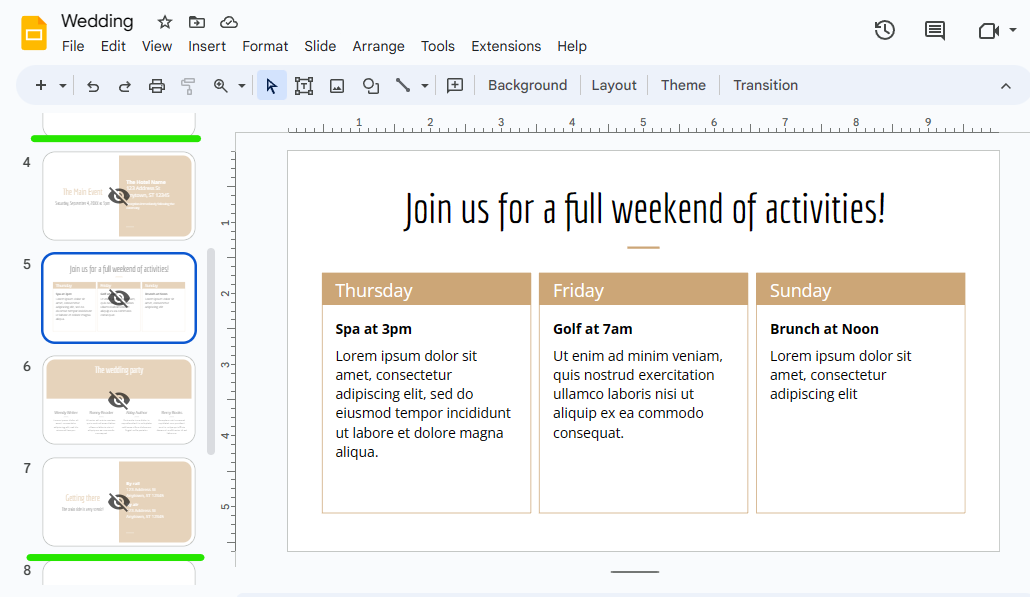The image size is (1030, 597).
Task: Open the Format menu
Action: click(x=265, y=47)
